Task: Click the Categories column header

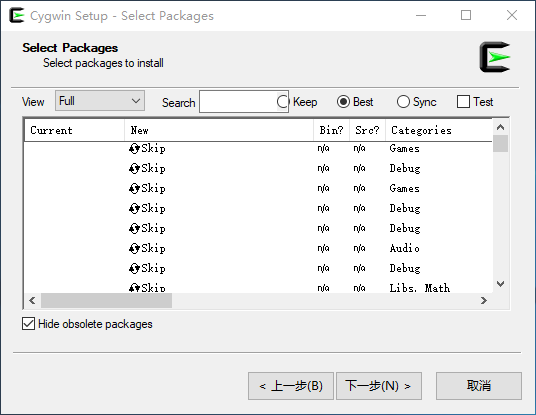Action: pos(439,130)
